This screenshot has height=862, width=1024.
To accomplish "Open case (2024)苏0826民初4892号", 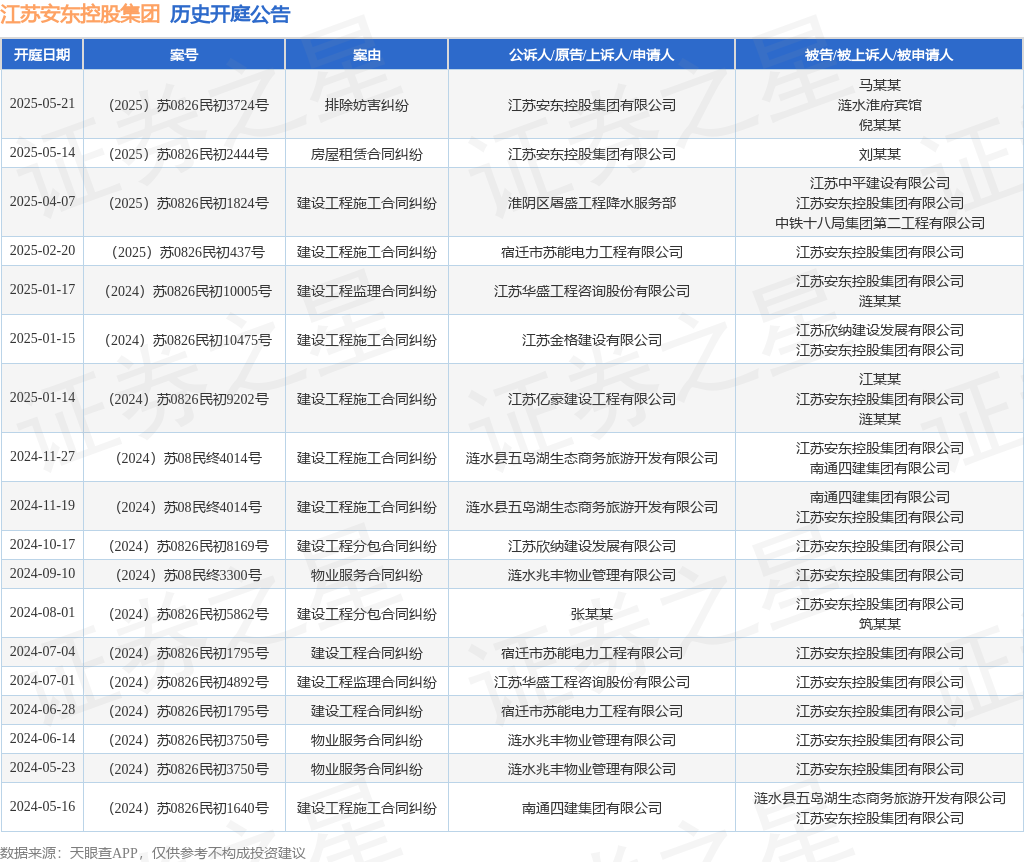I will [x=189, y=682].
